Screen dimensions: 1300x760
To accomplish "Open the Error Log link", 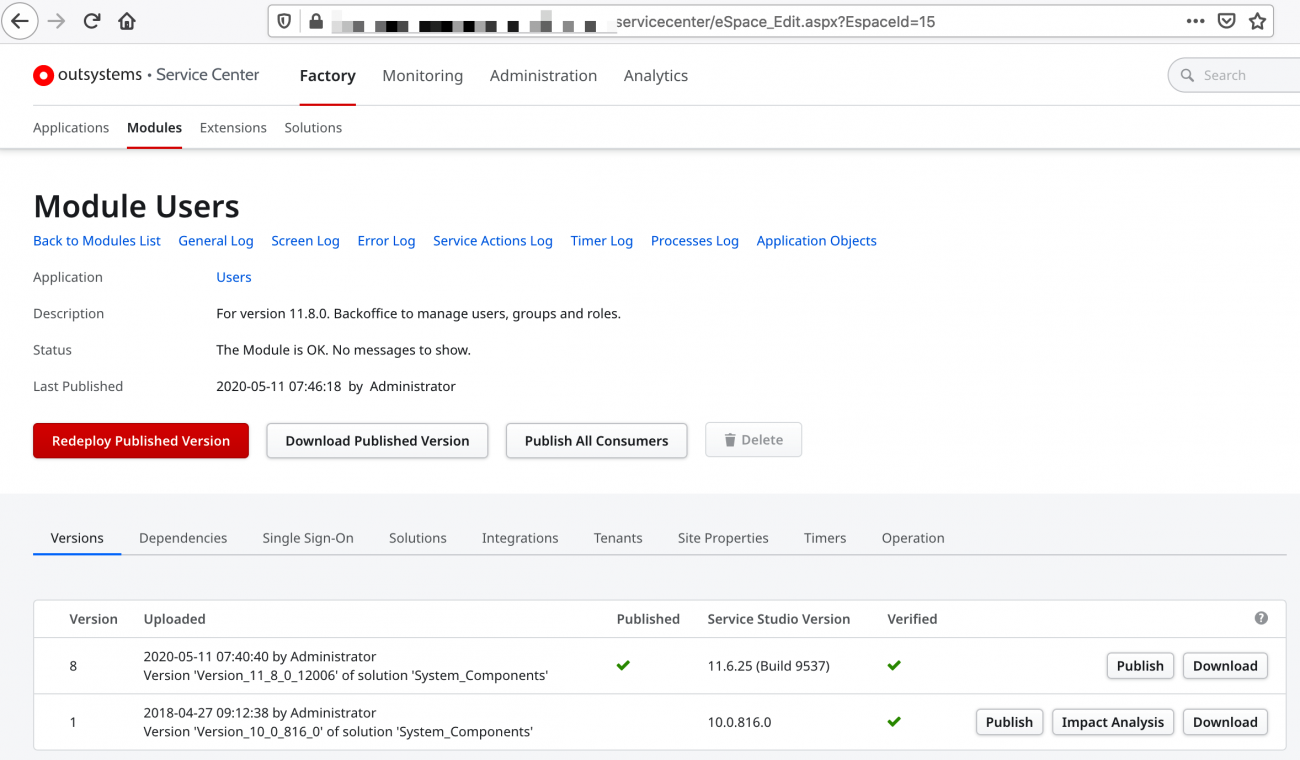I will click(386, 241).
